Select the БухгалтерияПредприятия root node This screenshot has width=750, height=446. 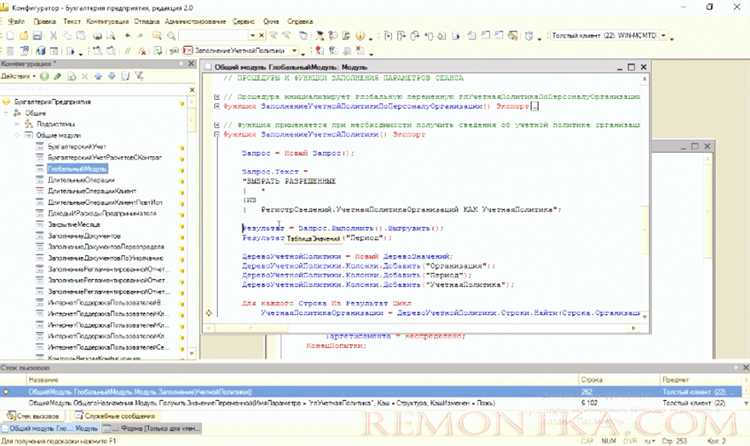[x=52, y=101]
